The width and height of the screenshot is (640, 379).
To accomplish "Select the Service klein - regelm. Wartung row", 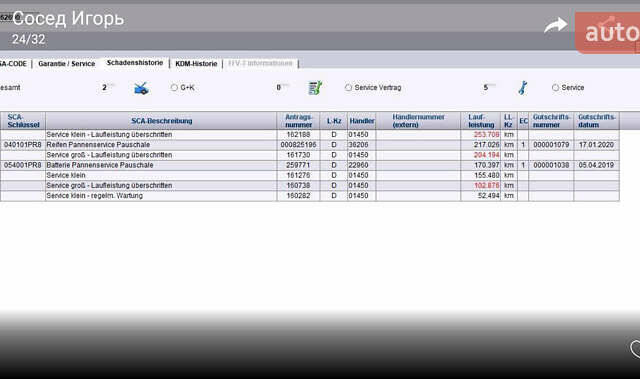I will 310,196.
